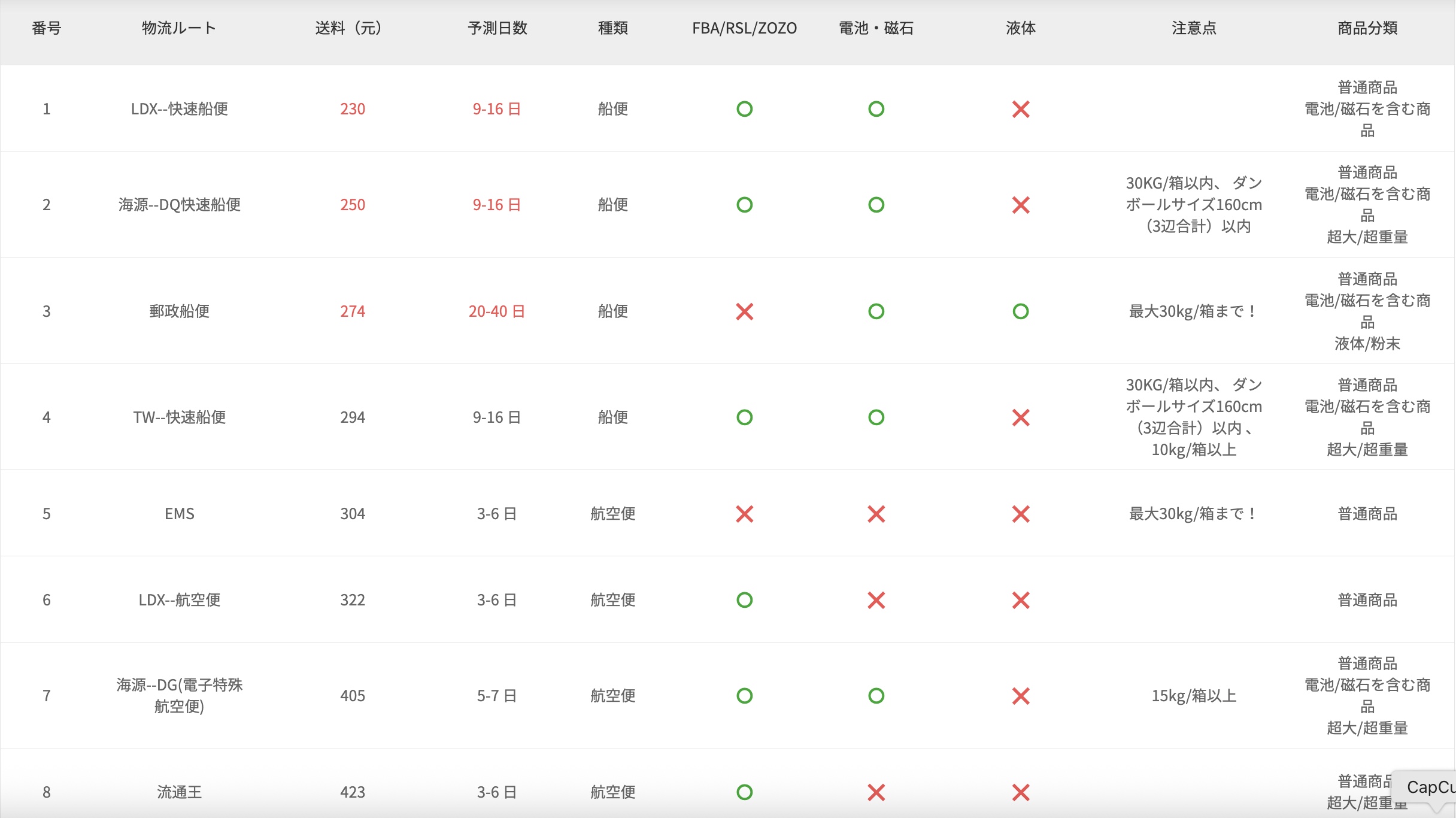Click green circle in TW--快速船便 電池・磁石 column

point(876,417)
